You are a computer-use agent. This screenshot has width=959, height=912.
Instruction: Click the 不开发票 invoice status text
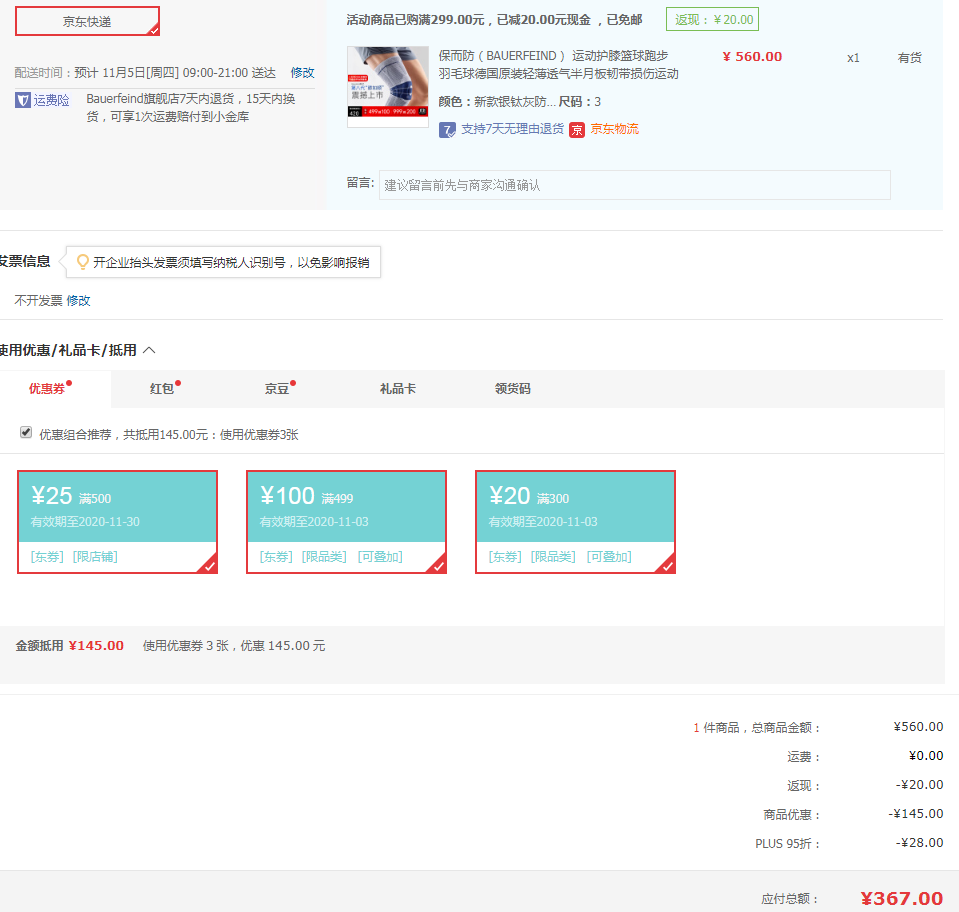pos(39,300)
